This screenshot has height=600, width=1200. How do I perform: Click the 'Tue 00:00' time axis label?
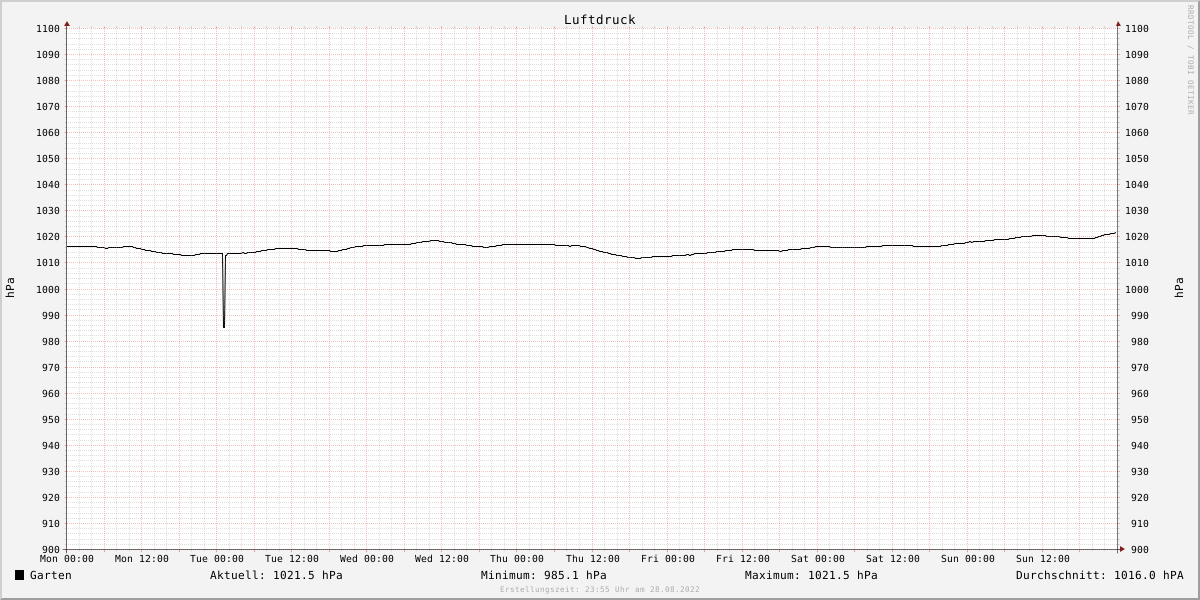point(217,559)
